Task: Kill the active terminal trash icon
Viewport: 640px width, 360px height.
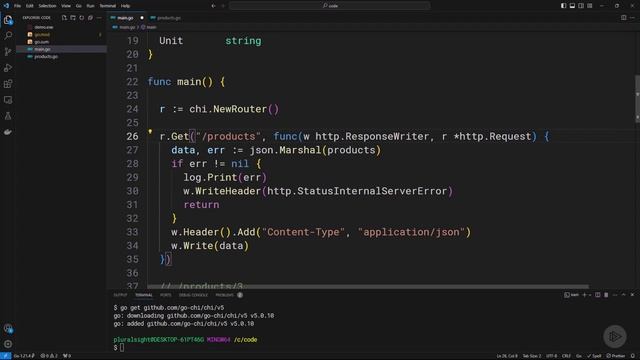Action: pos(606,295)
